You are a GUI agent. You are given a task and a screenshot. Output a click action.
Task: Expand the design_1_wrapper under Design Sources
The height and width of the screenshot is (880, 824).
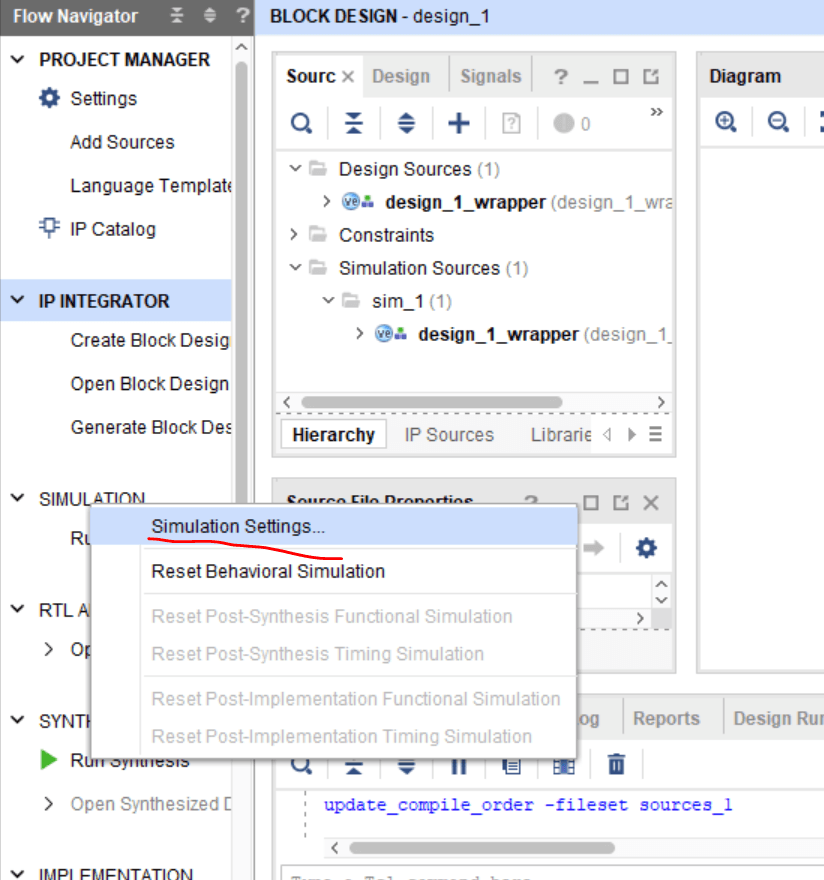coord(325,202)
